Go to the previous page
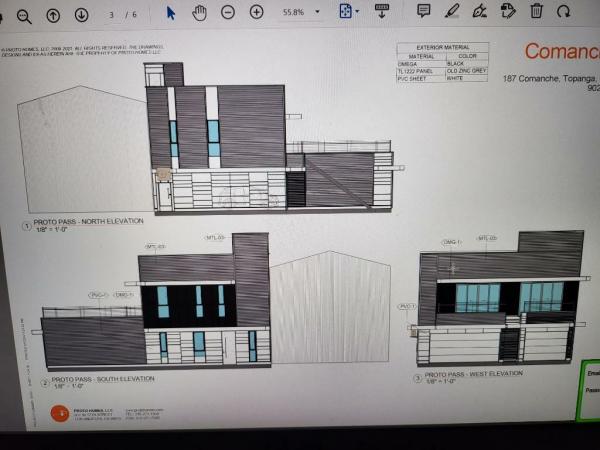 click(x=53, y=15)
